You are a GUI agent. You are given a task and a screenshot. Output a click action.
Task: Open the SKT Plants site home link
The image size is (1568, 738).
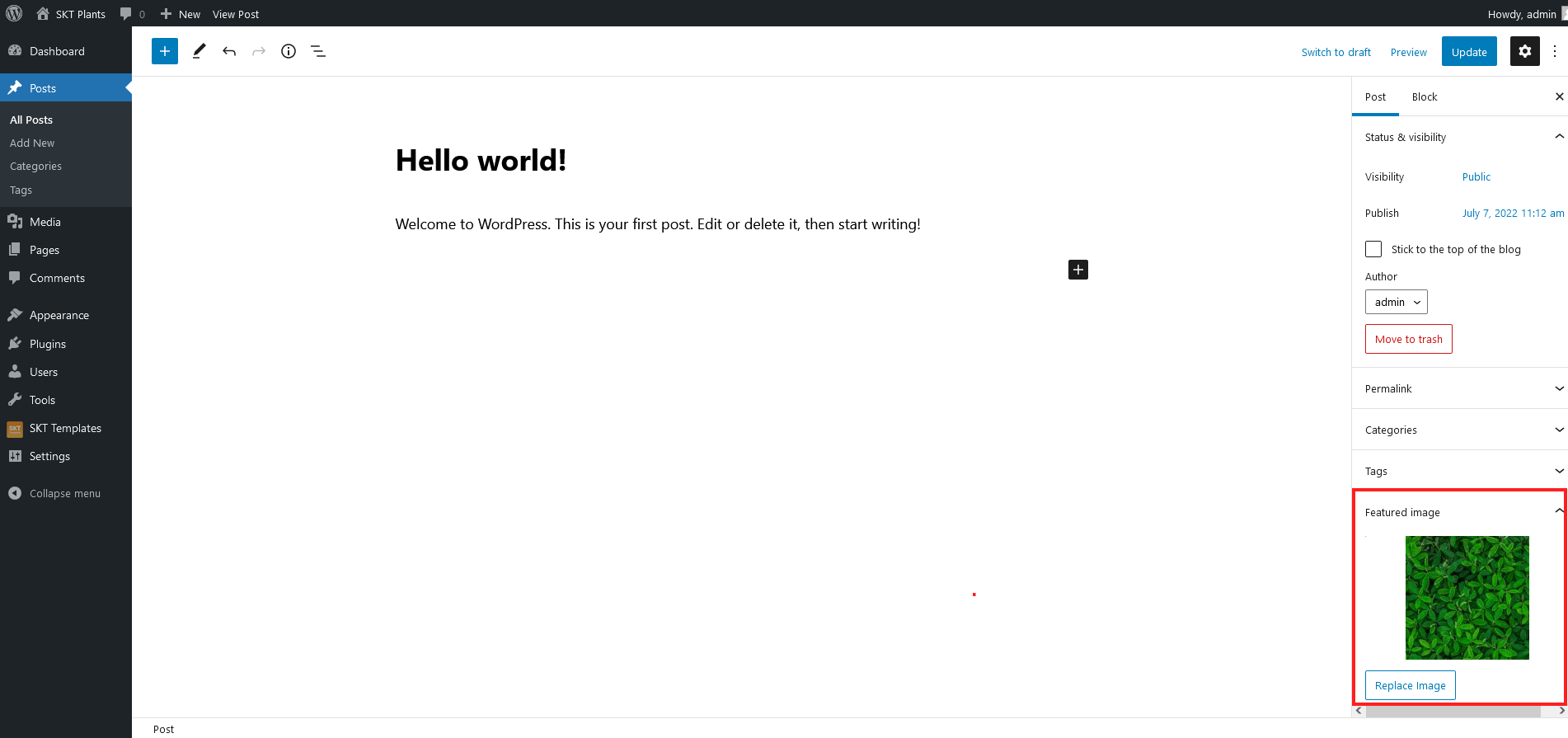(71, 14)
